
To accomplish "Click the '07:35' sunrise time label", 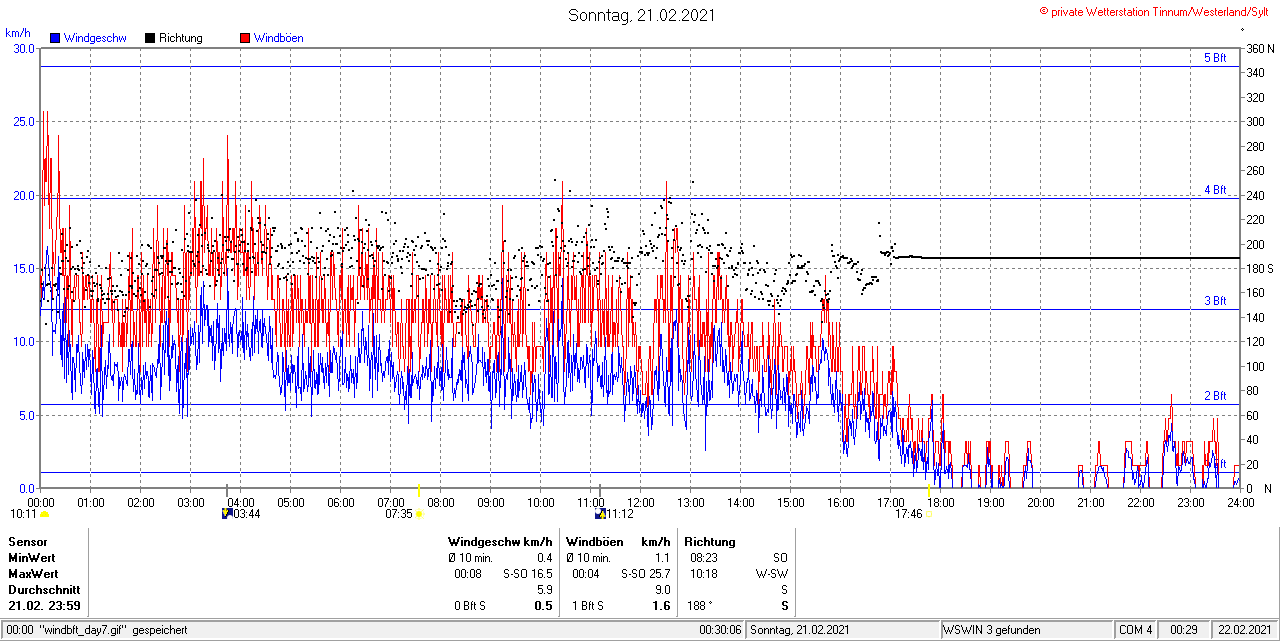I will tap(399, 514).
